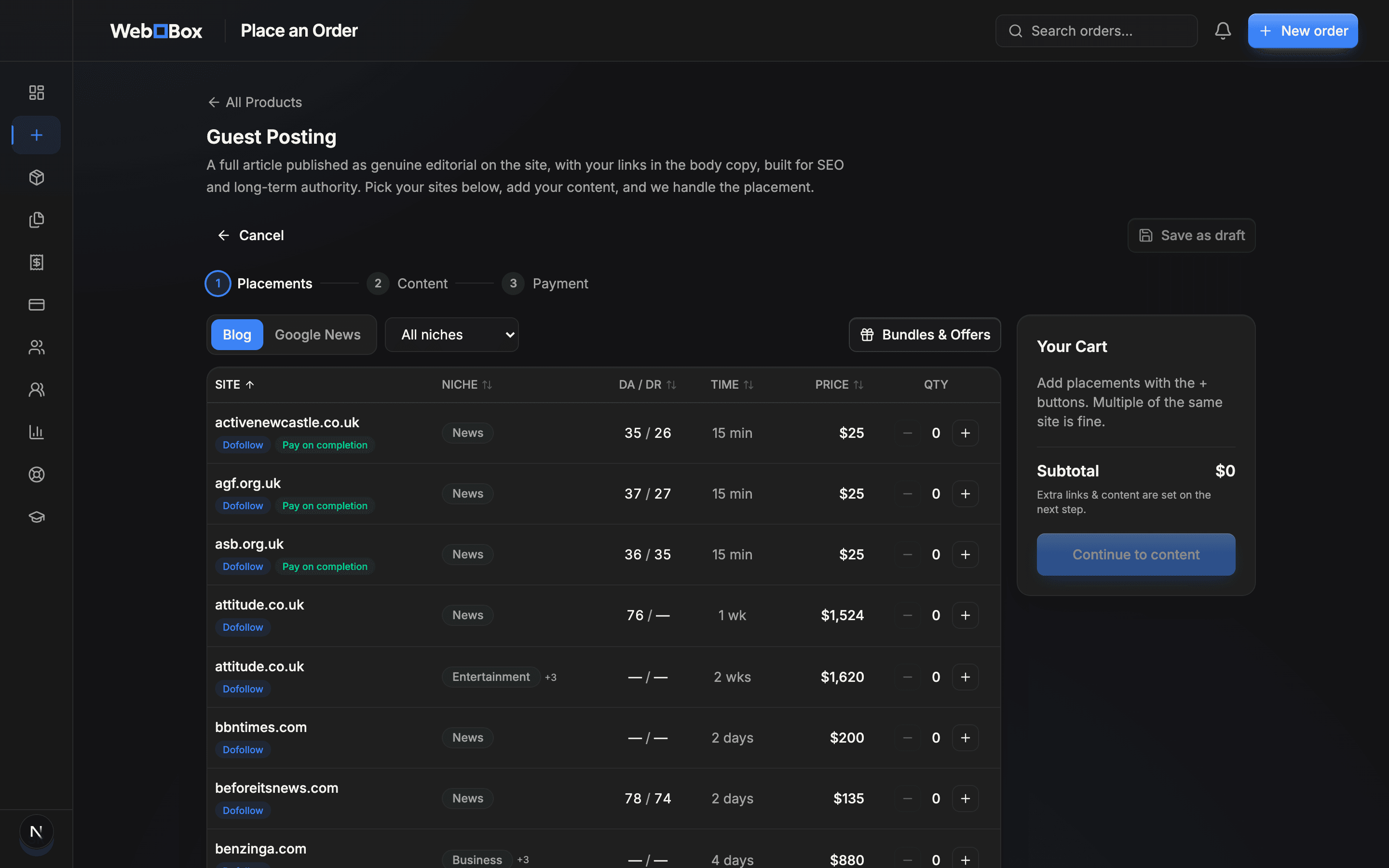This screenshot has width=1389, height=868.
Task: Add one activenewcastle.co.uk placement with plus
Action: pos(965,433)
